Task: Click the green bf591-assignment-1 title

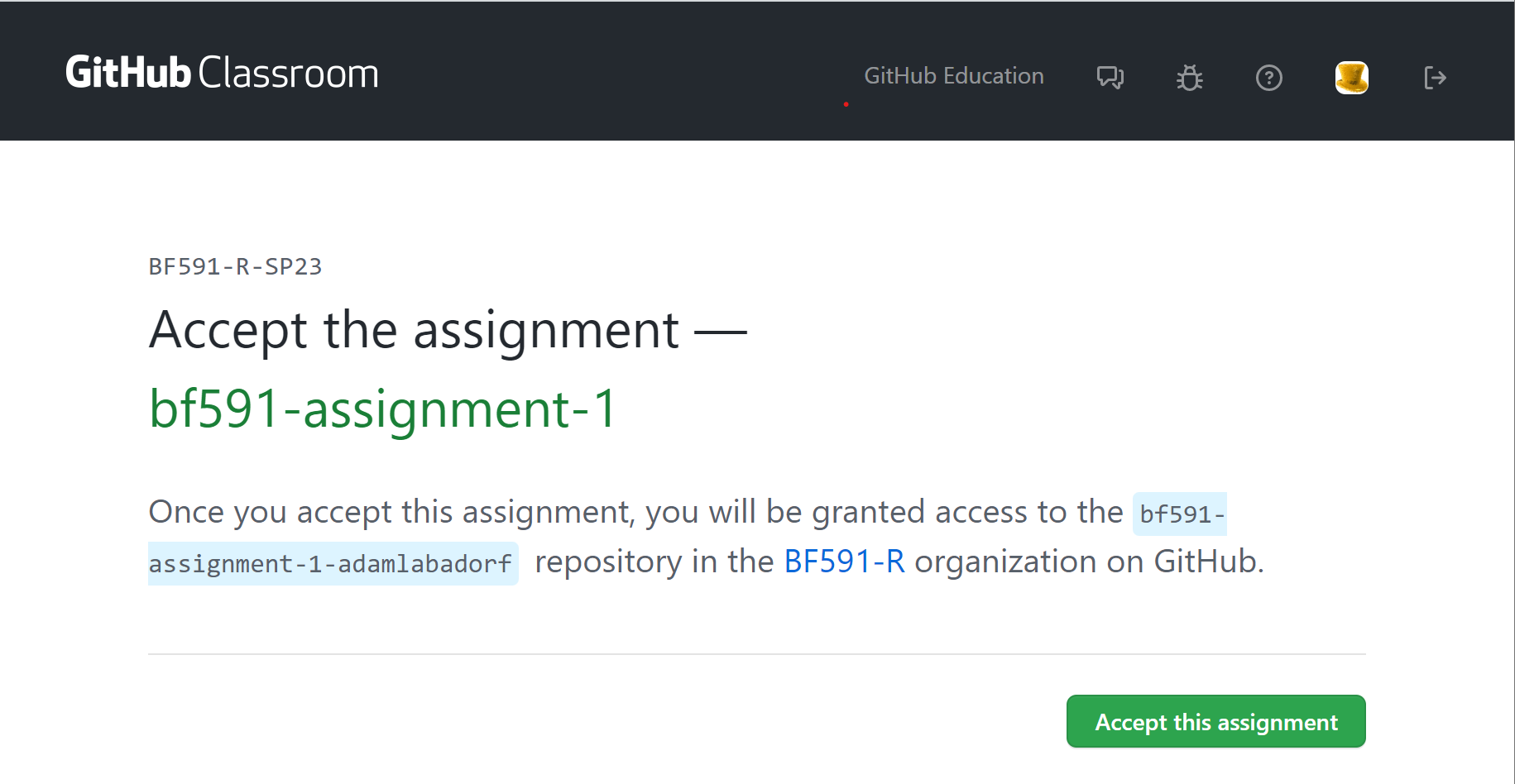Action: click(382, 409)
